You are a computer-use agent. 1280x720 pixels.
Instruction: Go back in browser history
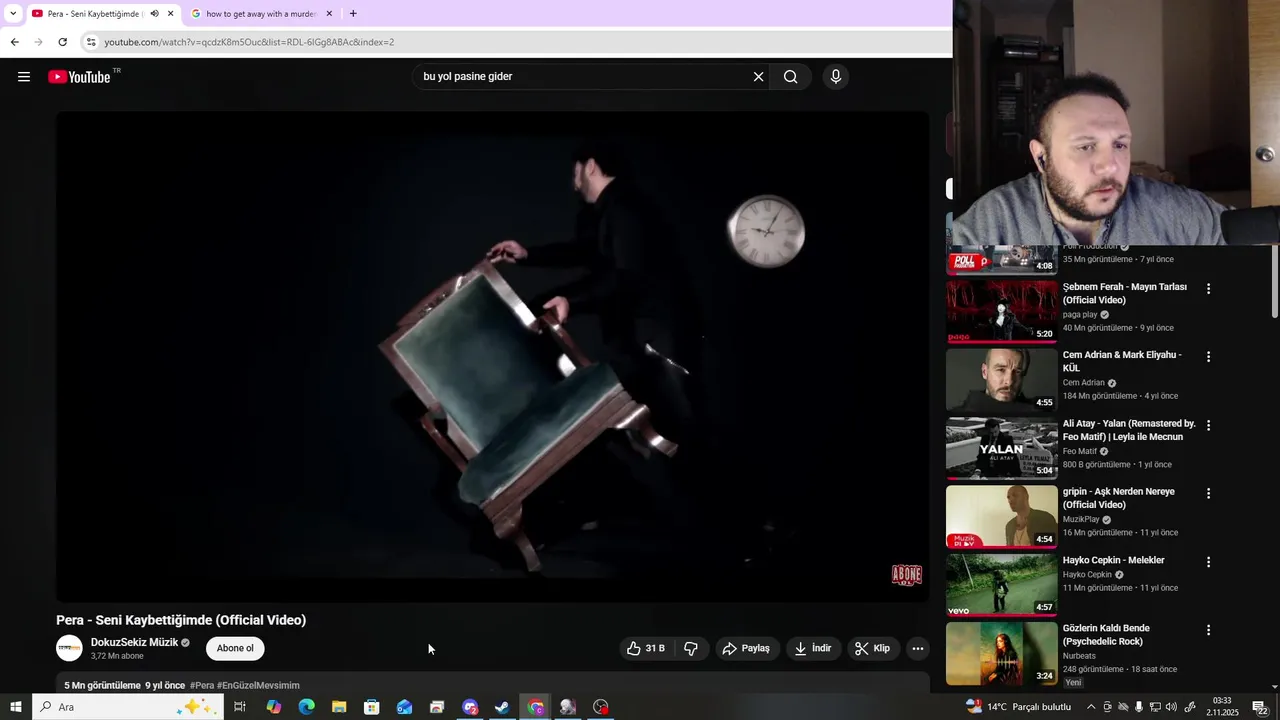tap(14, 42)
